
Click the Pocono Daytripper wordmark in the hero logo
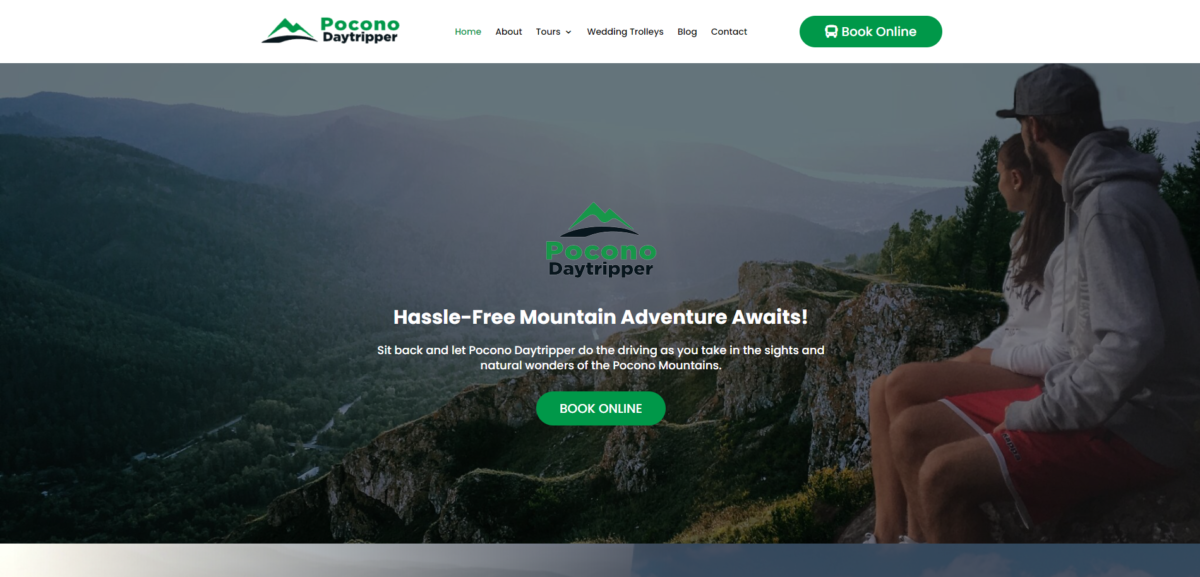pos(601,258)
